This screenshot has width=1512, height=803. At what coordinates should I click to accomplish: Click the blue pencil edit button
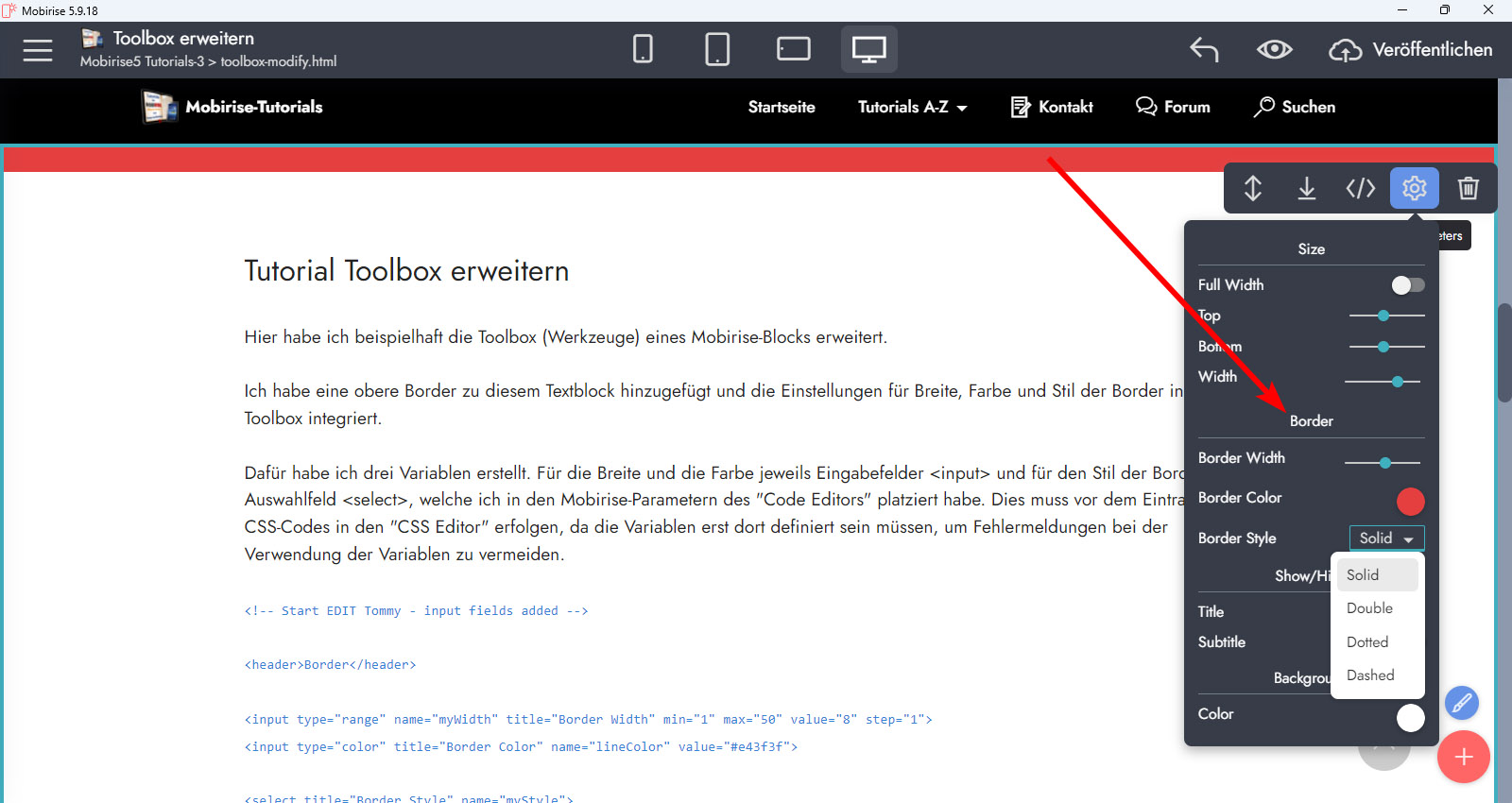tap(1461, 703)
